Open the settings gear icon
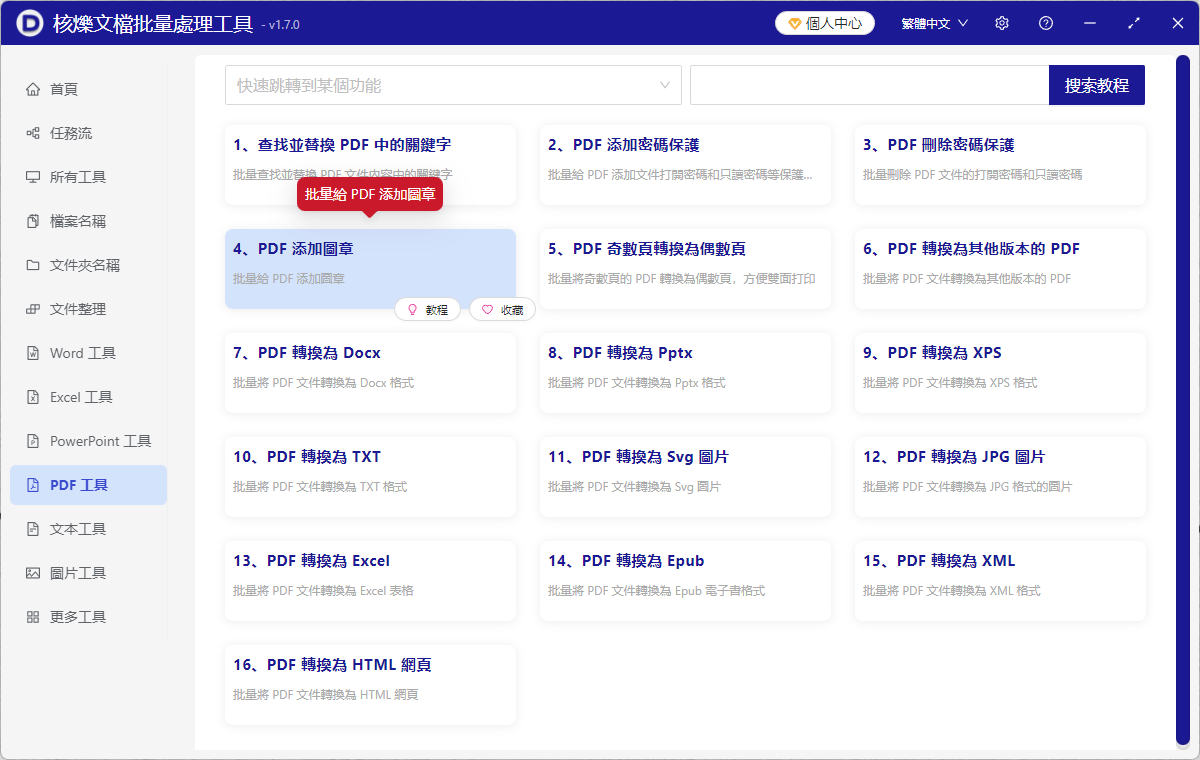The width and height of the screenshot is (1200, 760). tap(1001, 22)
